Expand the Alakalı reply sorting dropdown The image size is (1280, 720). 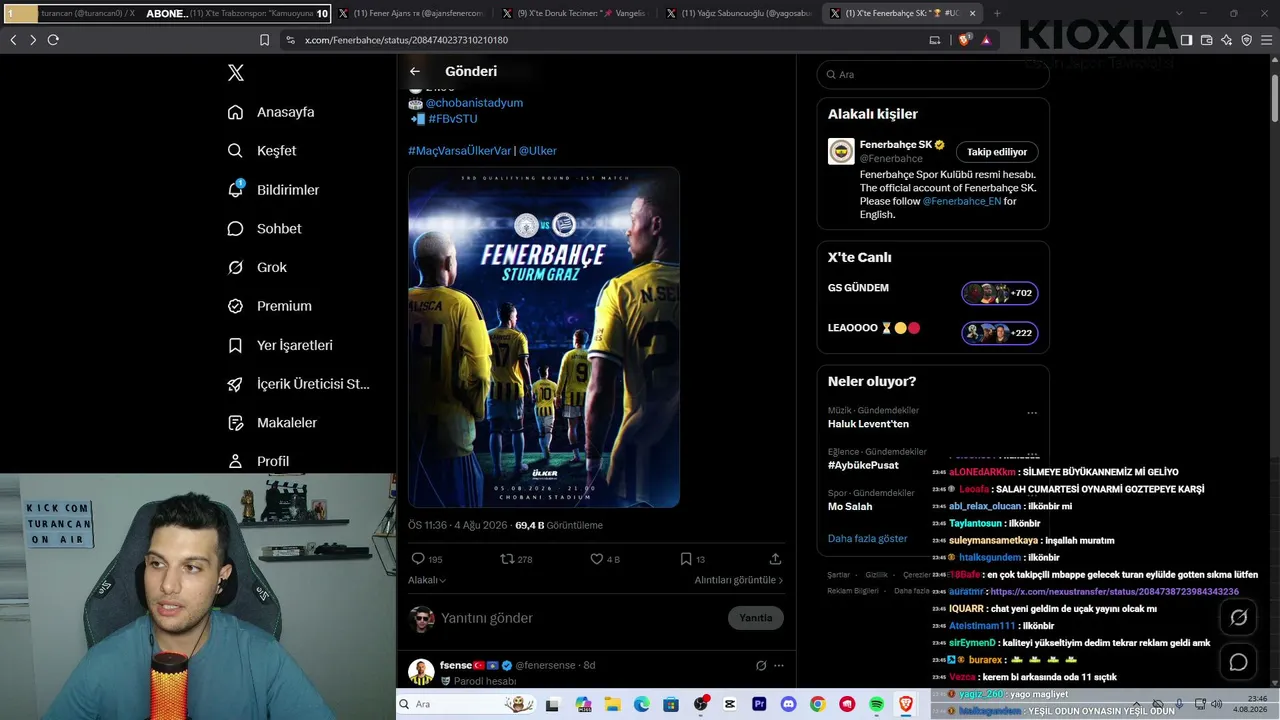pos(427,580)
